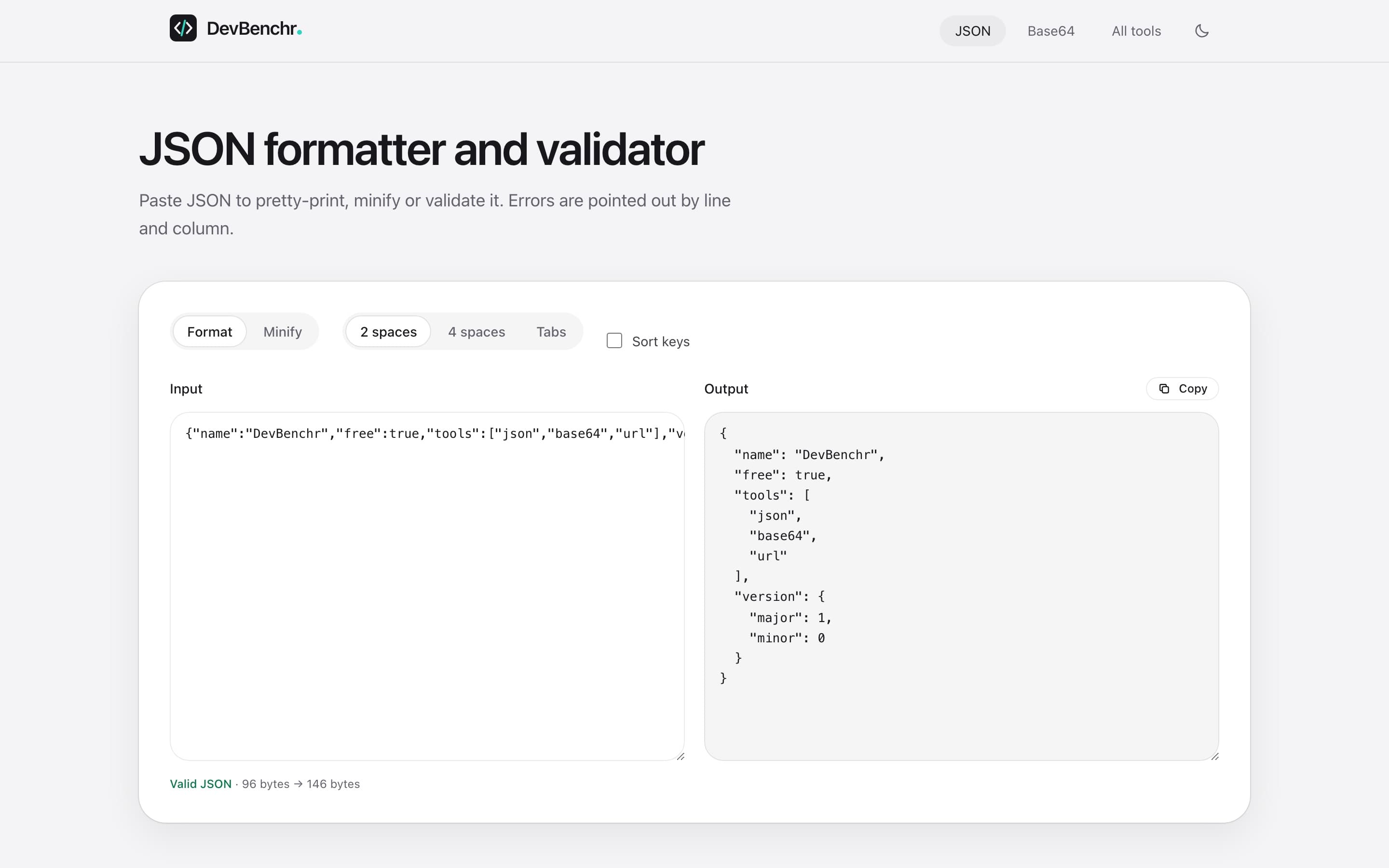Click the "96 bytes → 146 bytes" size text
This screenshot has width=1389, height=868.
(301, 784)
